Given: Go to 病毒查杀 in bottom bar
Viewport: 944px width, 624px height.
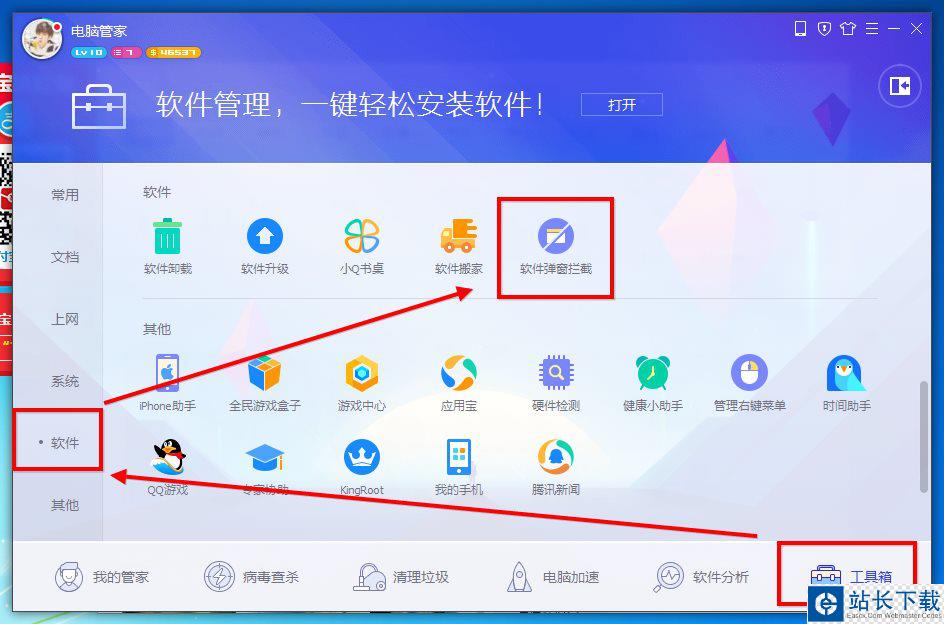Looking at the screenshot, I should (x=251, y=577).
